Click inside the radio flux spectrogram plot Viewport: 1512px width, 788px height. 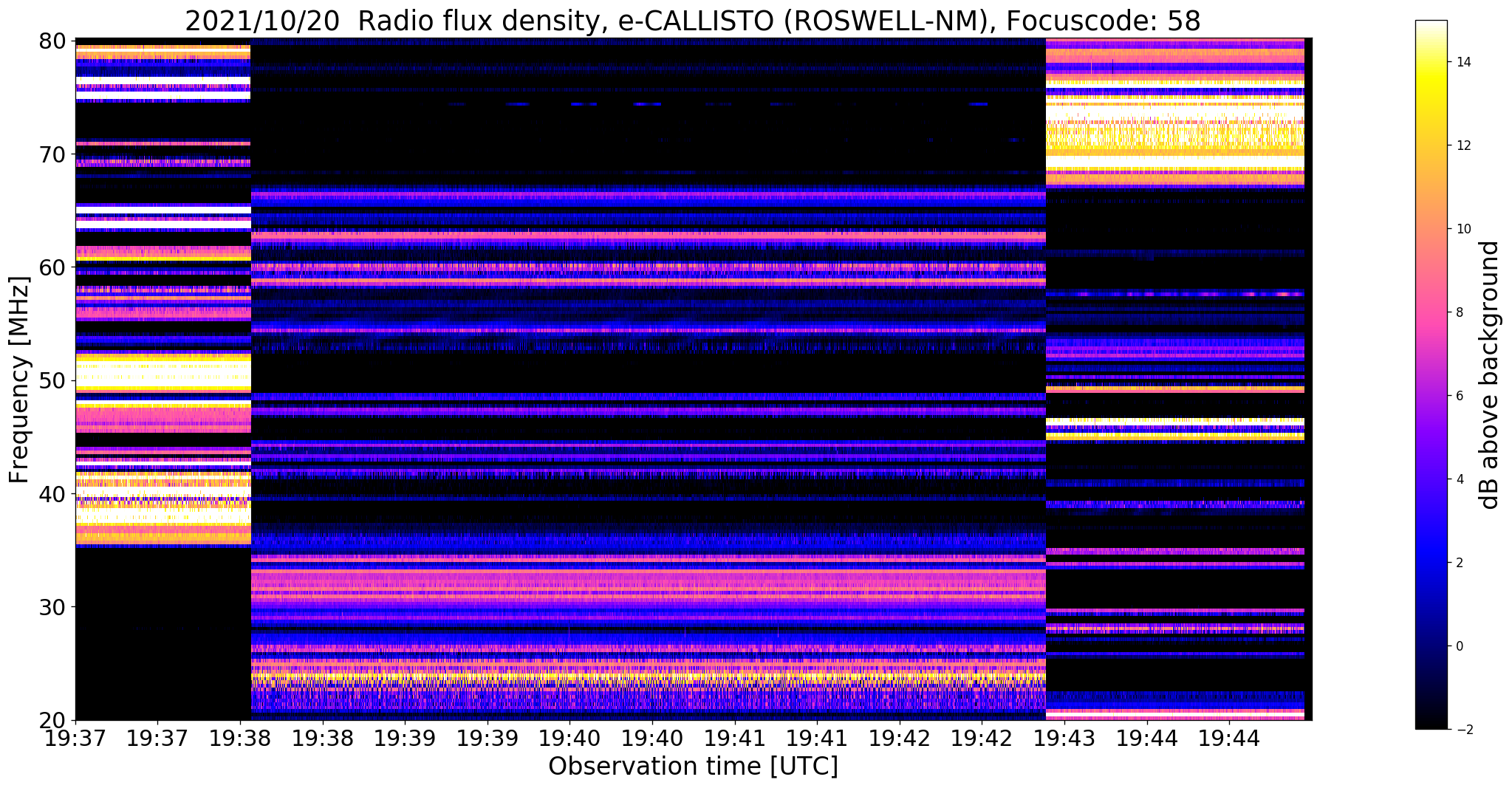click(694, 379)
